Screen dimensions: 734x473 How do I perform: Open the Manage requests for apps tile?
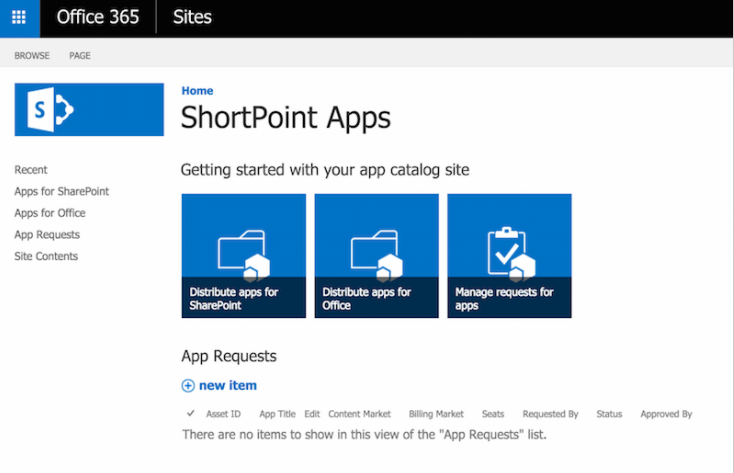(509, 256)
